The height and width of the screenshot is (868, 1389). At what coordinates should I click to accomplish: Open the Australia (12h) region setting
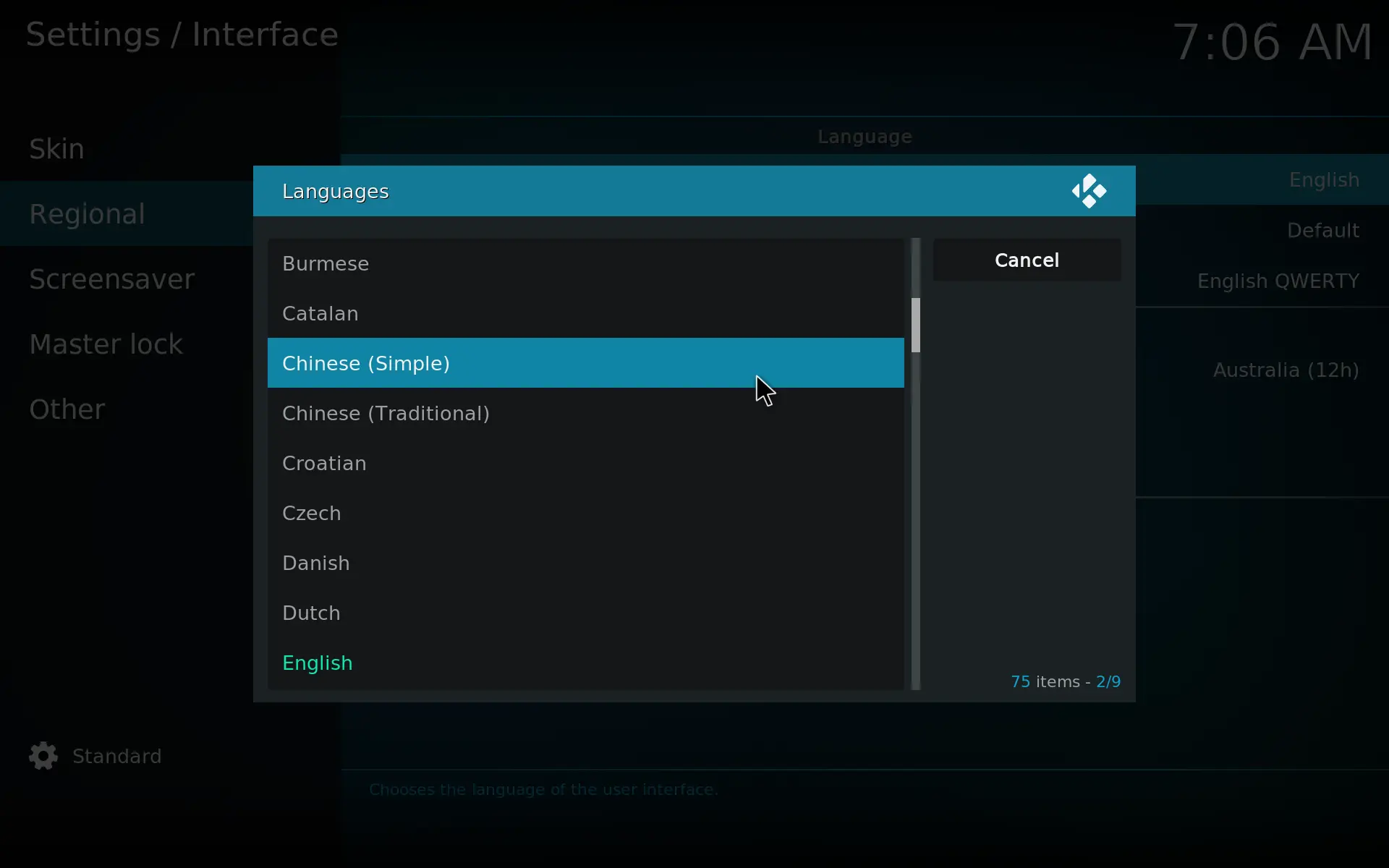[1286, 370]
